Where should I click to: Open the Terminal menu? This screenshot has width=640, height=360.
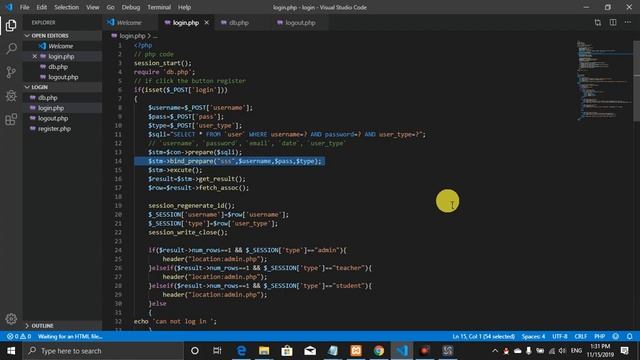tap(159, 7)
